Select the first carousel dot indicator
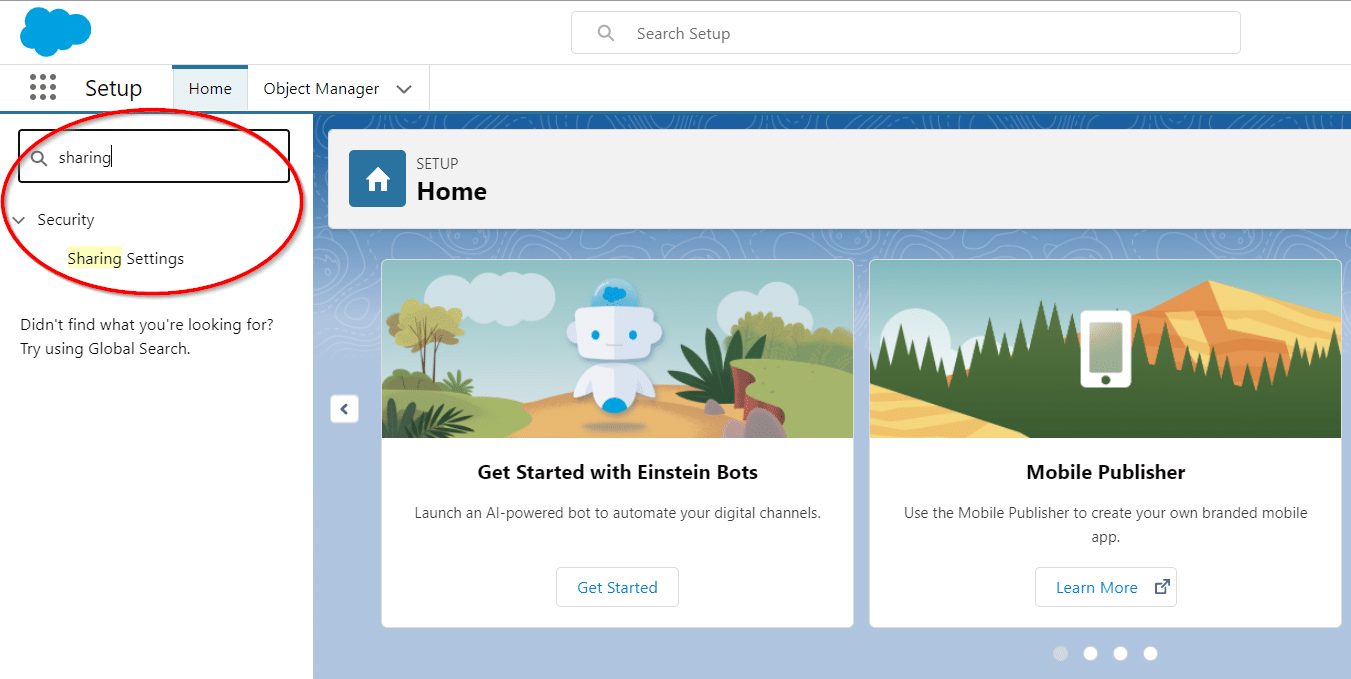The image size is (1351, 679). click(x=1060, y=653)
